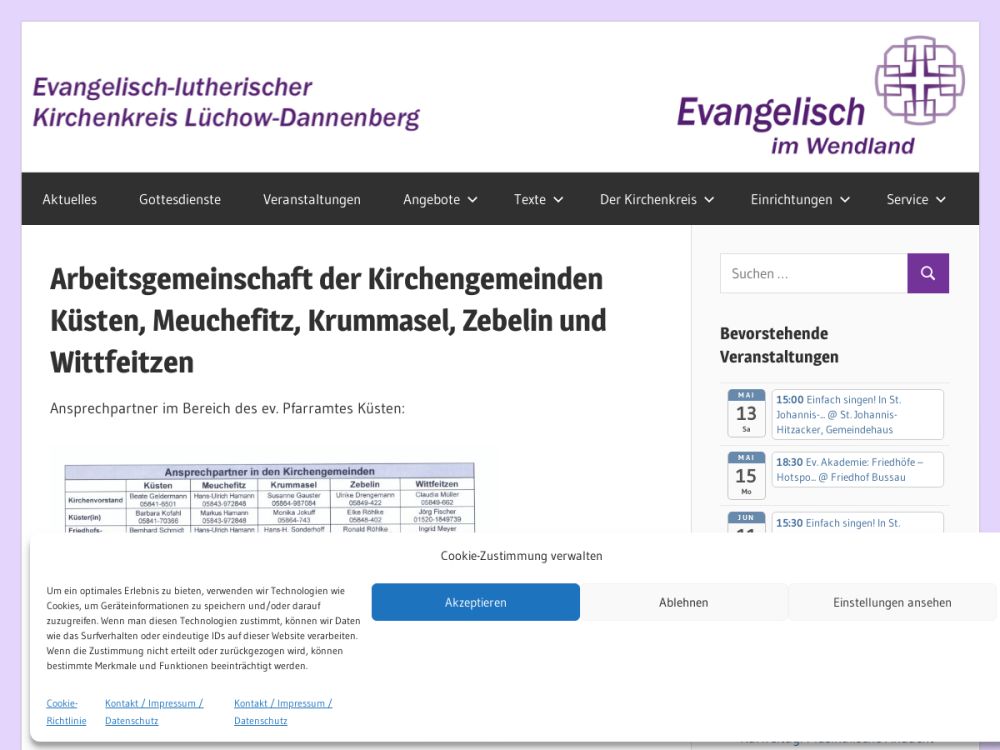Click the Suchen search input field
Screen dimensions: 1000x750
tap(813, 273)
